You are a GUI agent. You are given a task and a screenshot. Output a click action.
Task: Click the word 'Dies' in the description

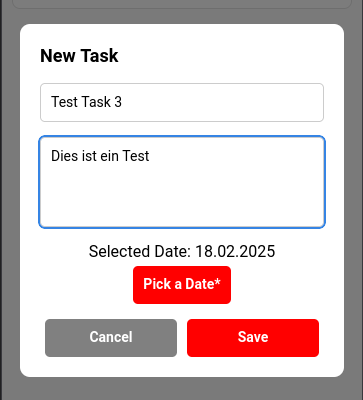(60, 156)
